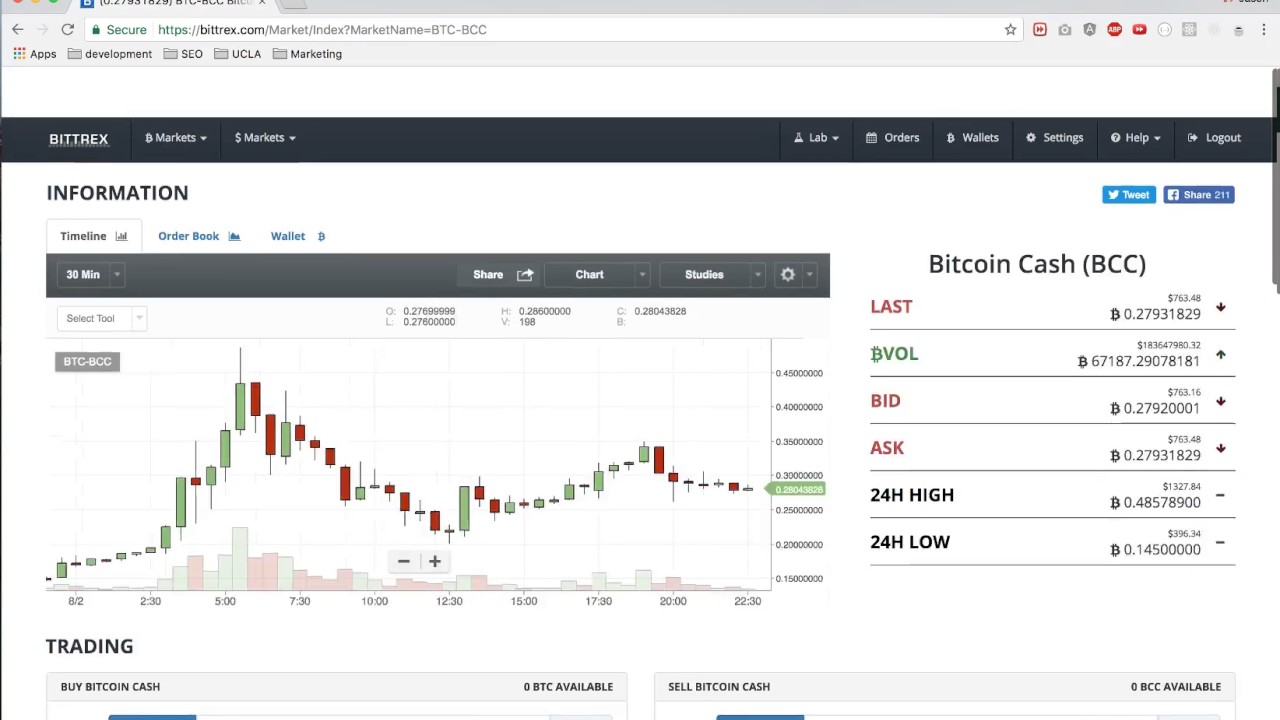Image resolution: width=1280 pixels, height=720 pixels.
Task: Open the UCLA bookmarks folder
Action: click(237, 54)
